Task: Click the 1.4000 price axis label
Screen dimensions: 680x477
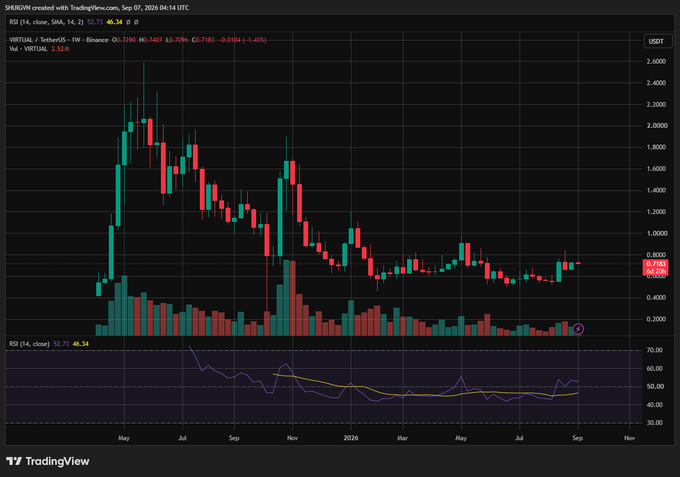Action: click(x=656, y=190)
